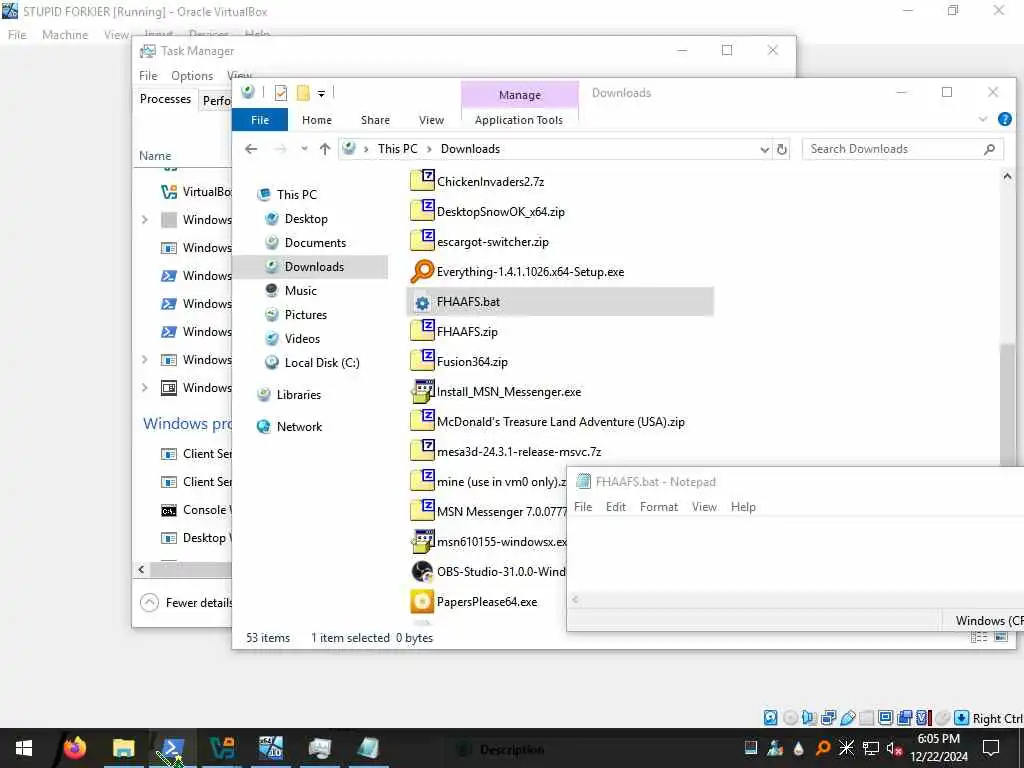This screenshot has width=1024, height=768.
Task: Select Desktop in navigation pane
Action: [x=306, y=219]
